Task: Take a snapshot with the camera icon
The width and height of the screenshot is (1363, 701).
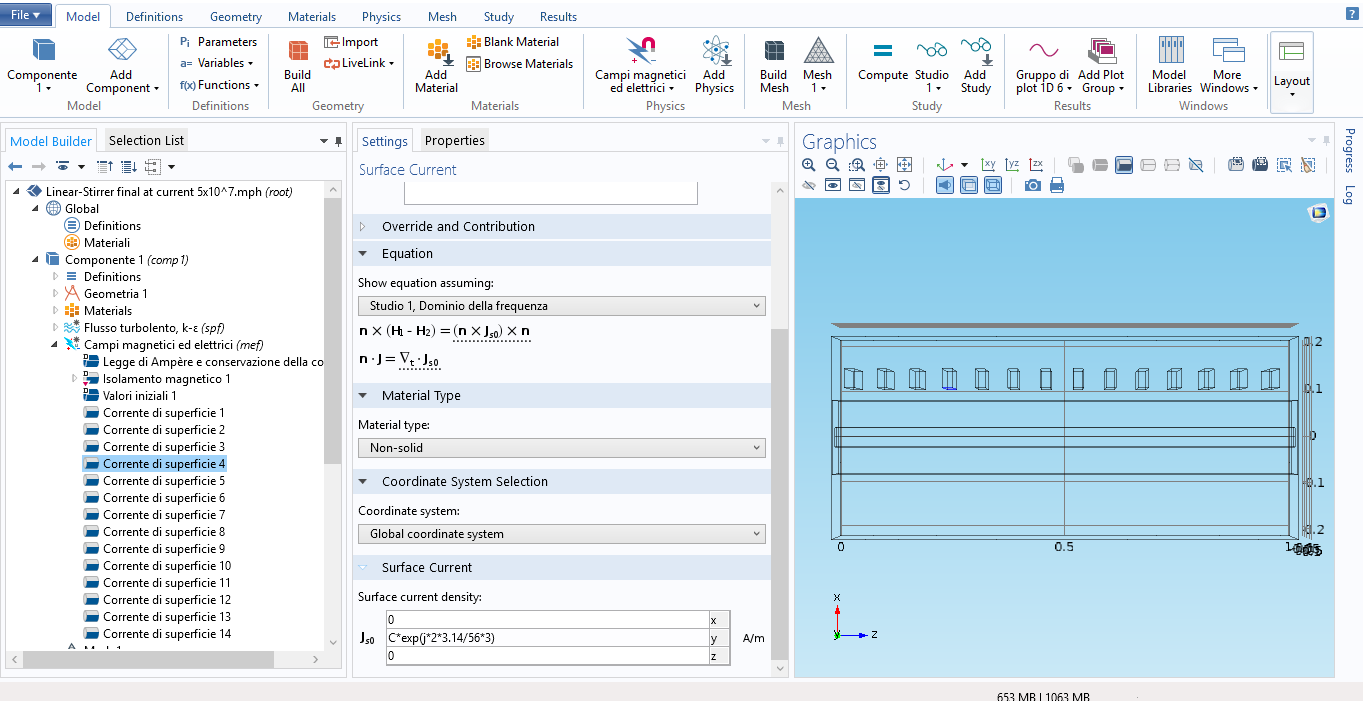Action: 1032,185
